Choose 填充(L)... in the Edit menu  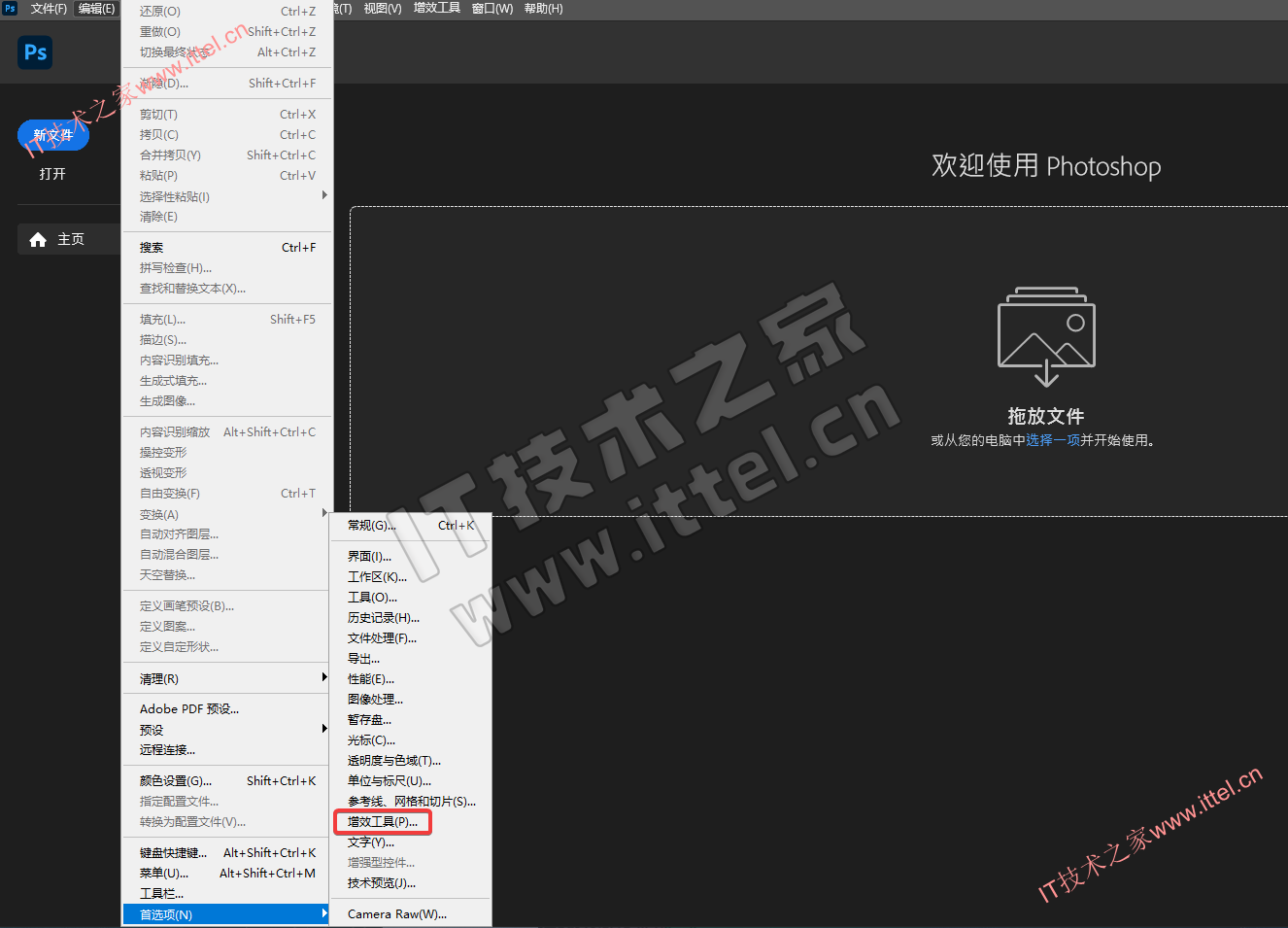pos(227,320)
